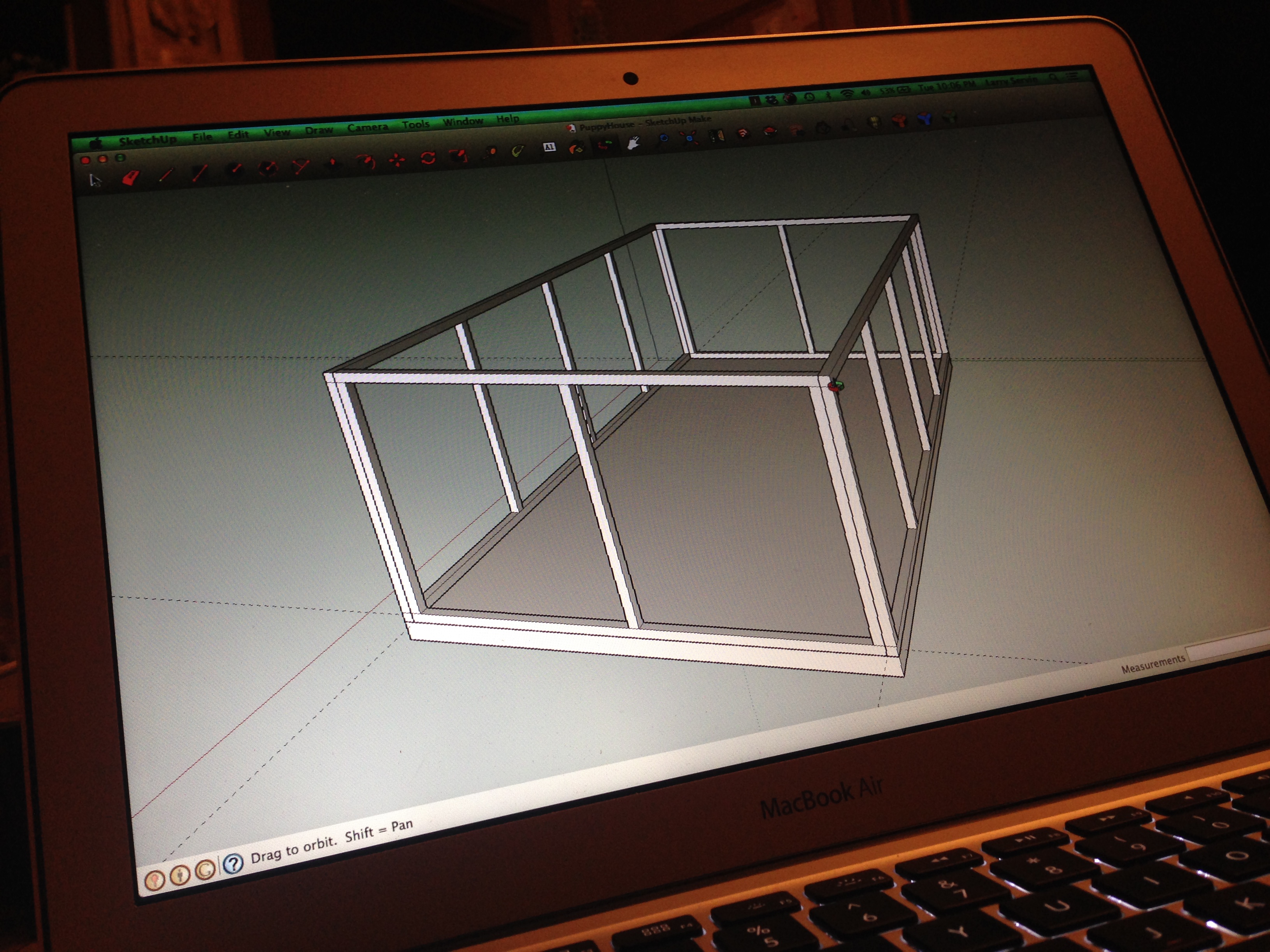This screenshot has width=1270, height=952.
Task: Activate the Push/Pull tool
Action: point(333,164)
